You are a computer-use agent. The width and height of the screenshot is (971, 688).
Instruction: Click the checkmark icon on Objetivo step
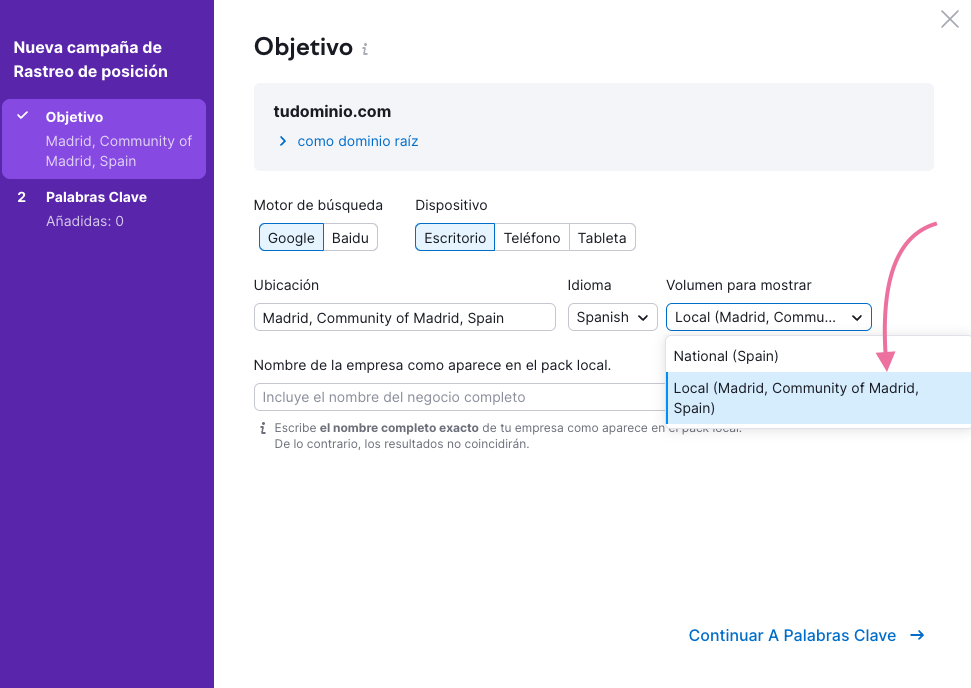(x=22, y=116)
